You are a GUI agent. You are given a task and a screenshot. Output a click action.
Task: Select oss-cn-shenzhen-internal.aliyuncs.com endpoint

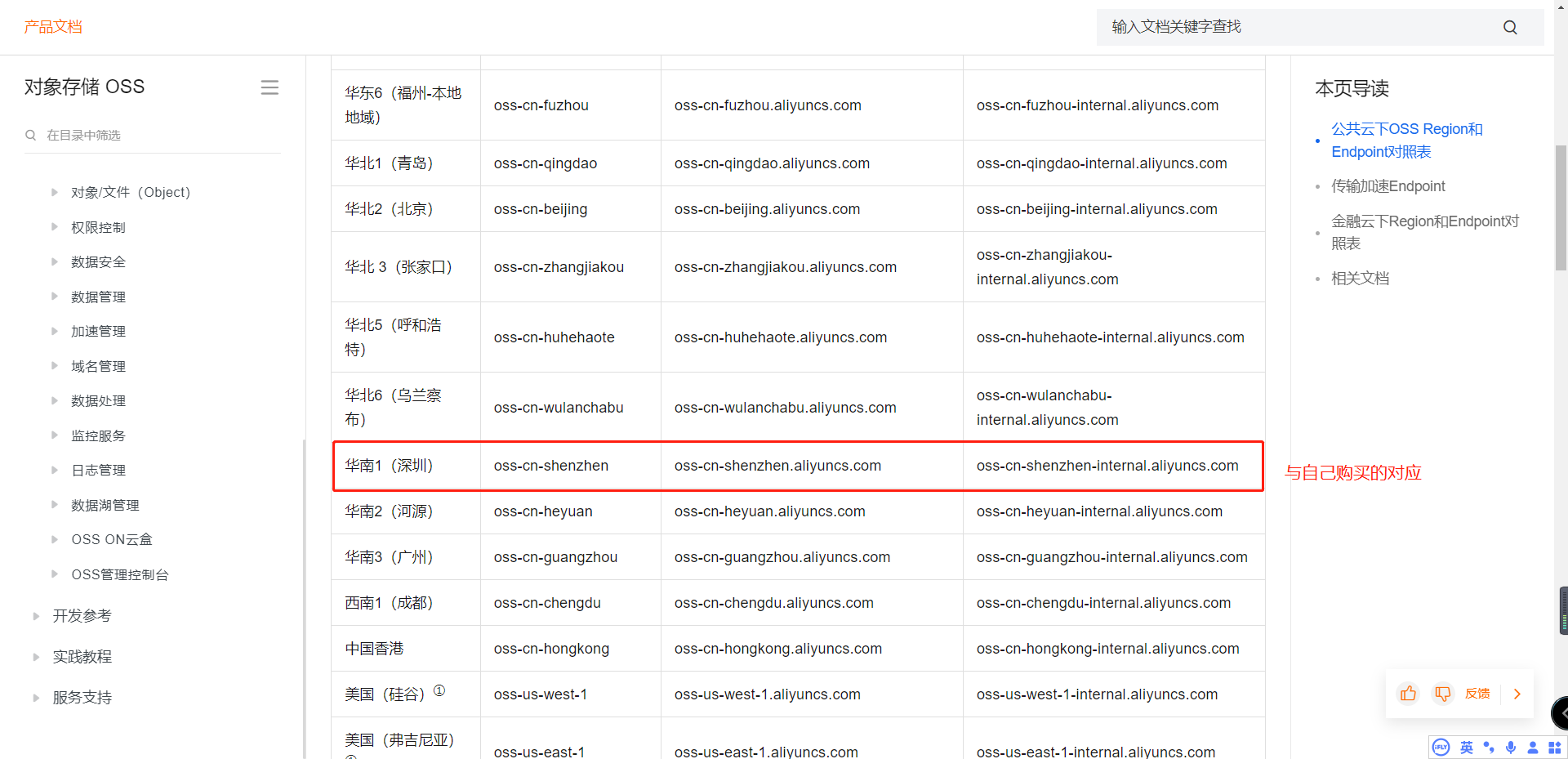(1114, 466)
